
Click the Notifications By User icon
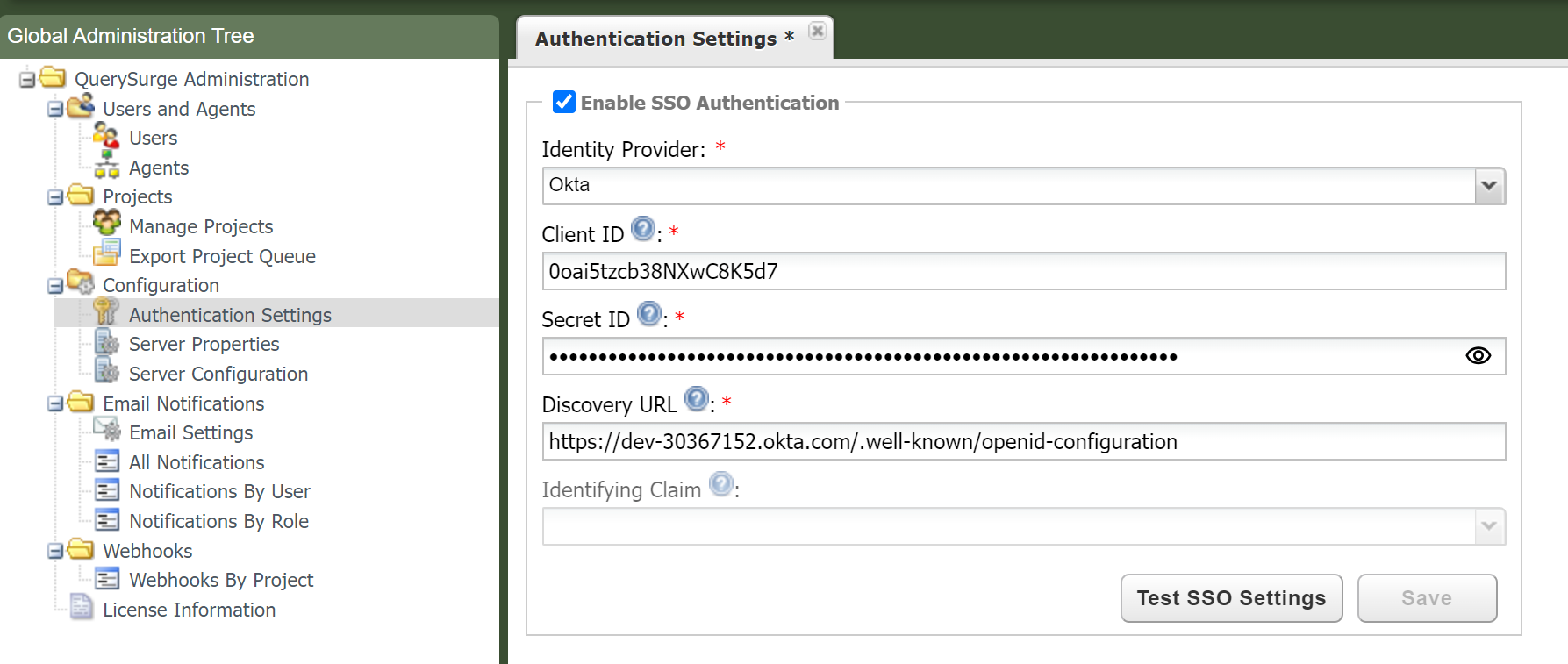(x=107, y=489)
